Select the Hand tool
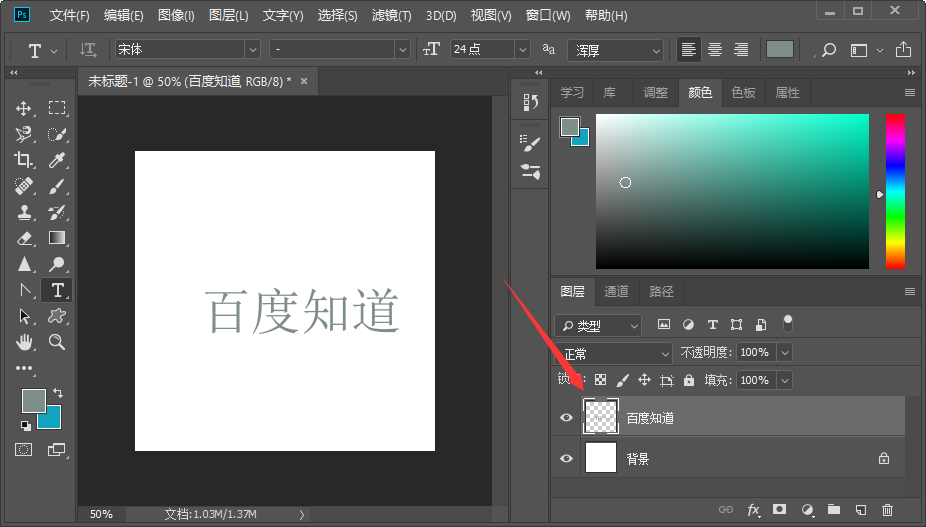The image size is (926, 527). click(24, 342)
